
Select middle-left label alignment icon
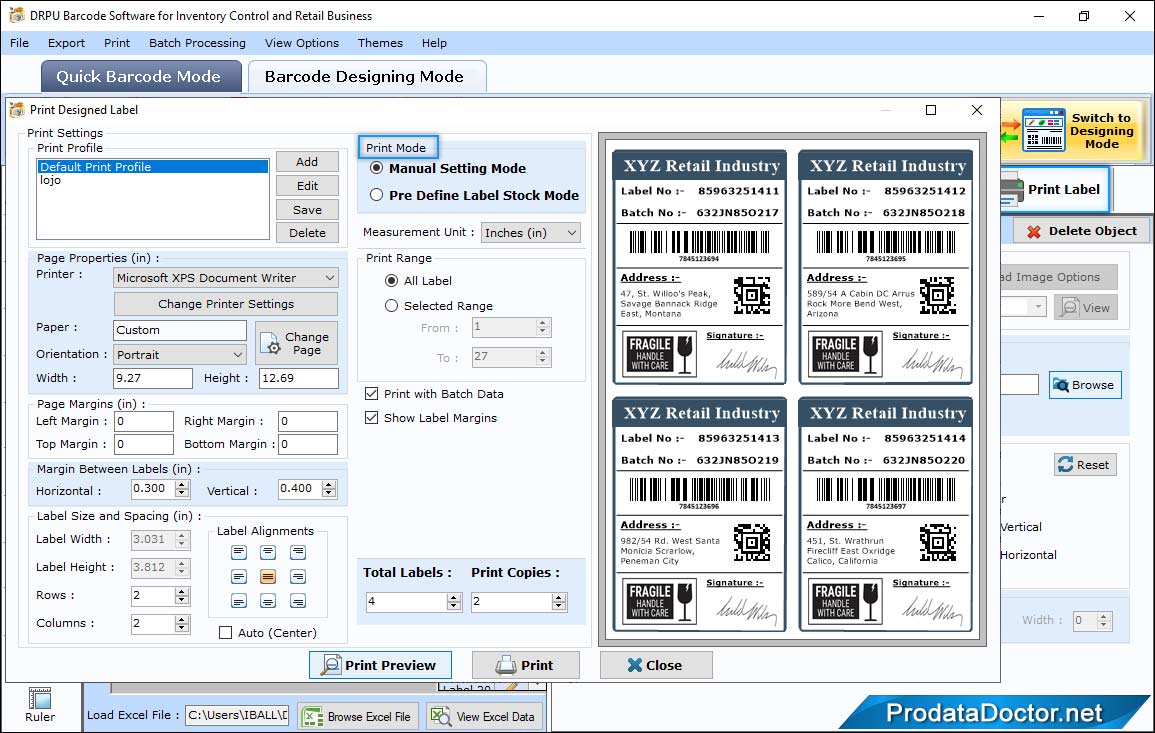pos(239,577)
